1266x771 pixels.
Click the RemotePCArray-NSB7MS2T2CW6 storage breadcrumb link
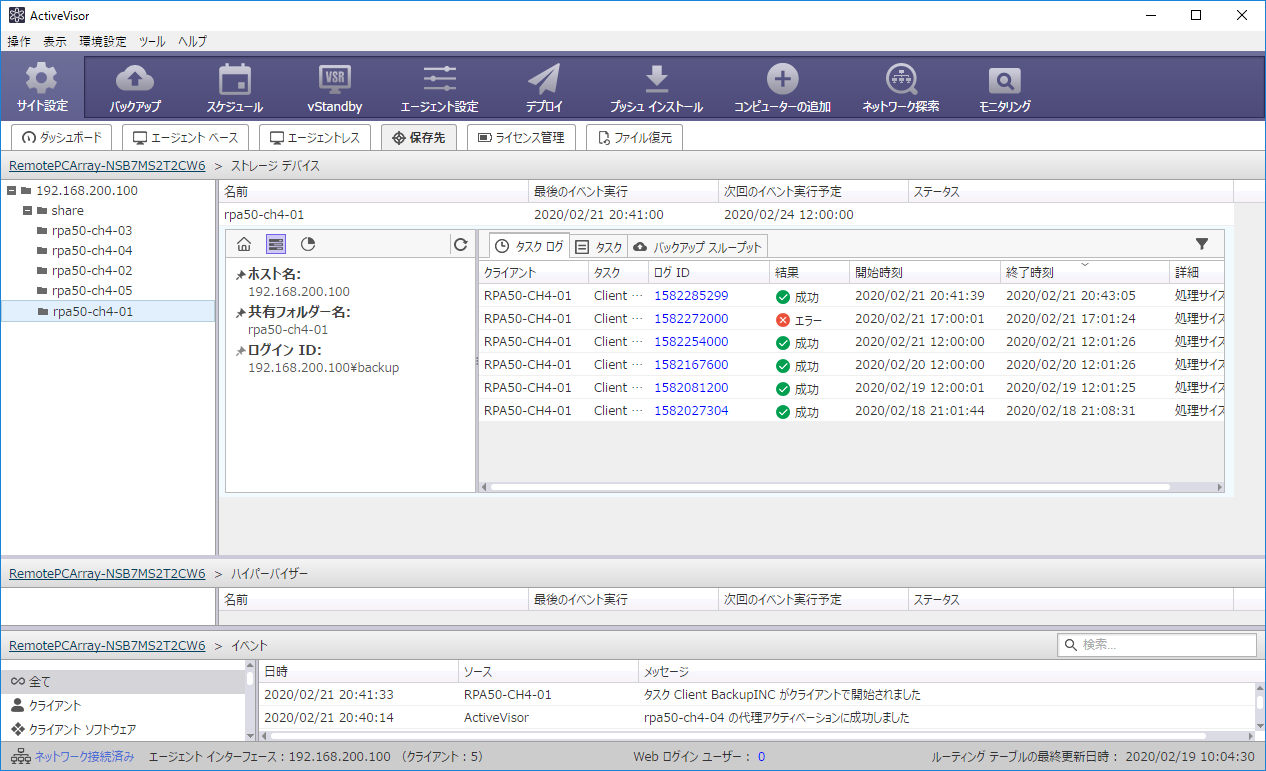(x=107, y=166)
